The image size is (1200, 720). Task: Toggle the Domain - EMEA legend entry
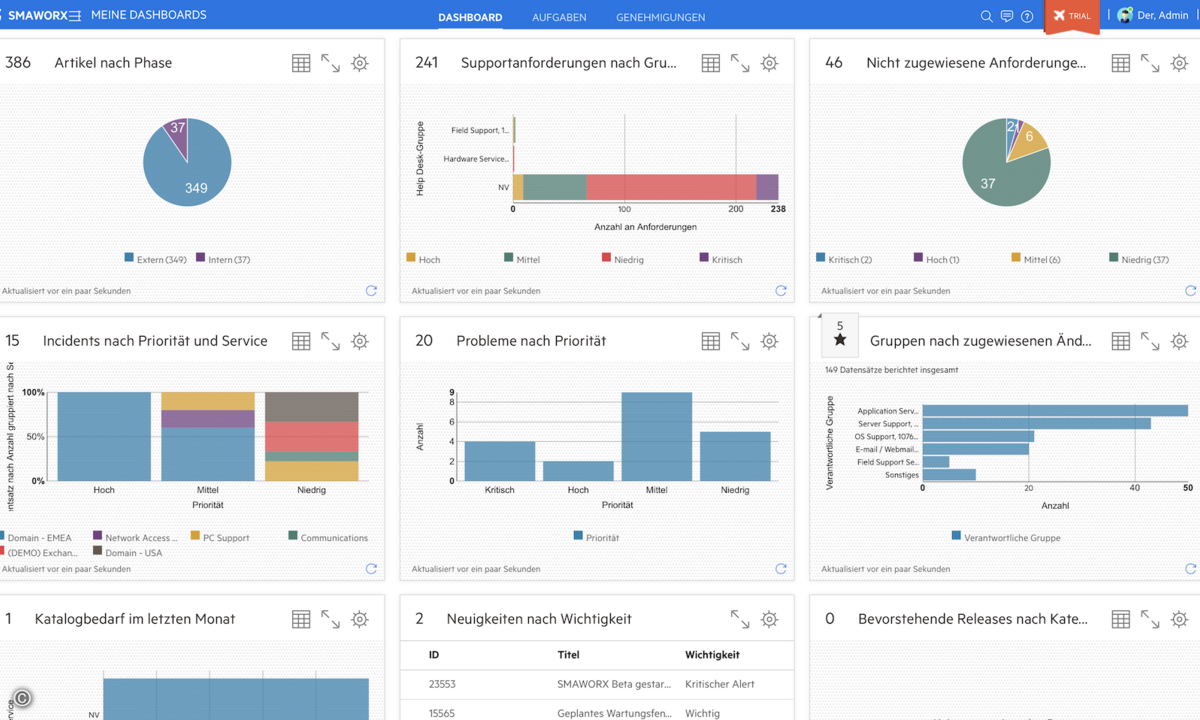[36, 537]
